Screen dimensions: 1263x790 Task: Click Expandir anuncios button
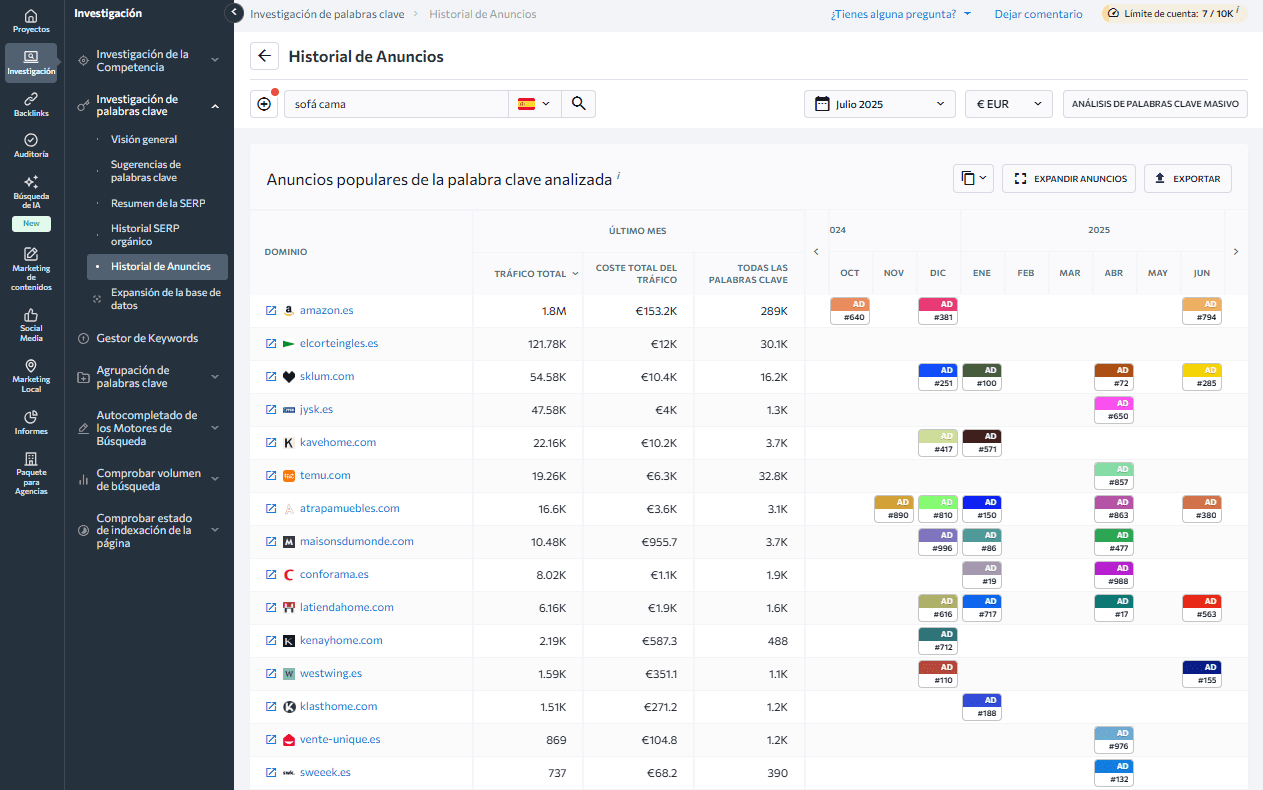pos(1069,178)
